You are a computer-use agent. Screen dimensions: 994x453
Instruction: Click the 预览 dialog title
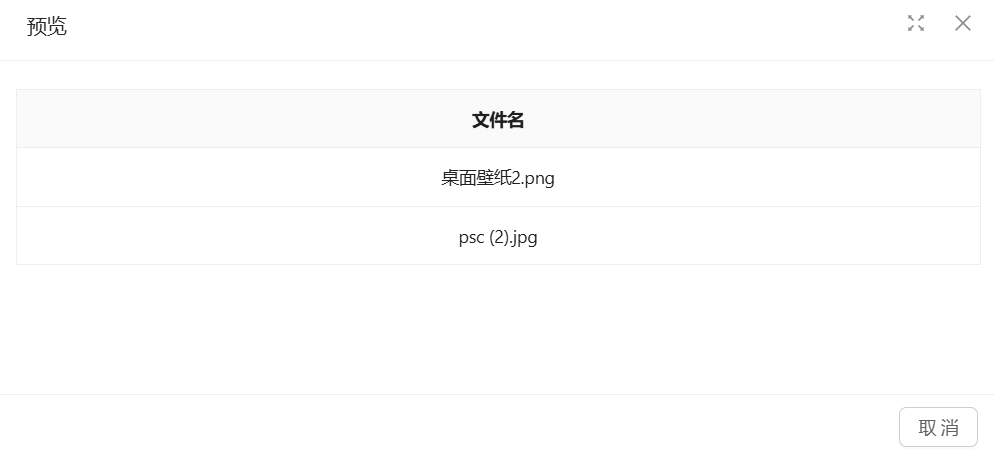pyautogui.click(x=47, y=26)
